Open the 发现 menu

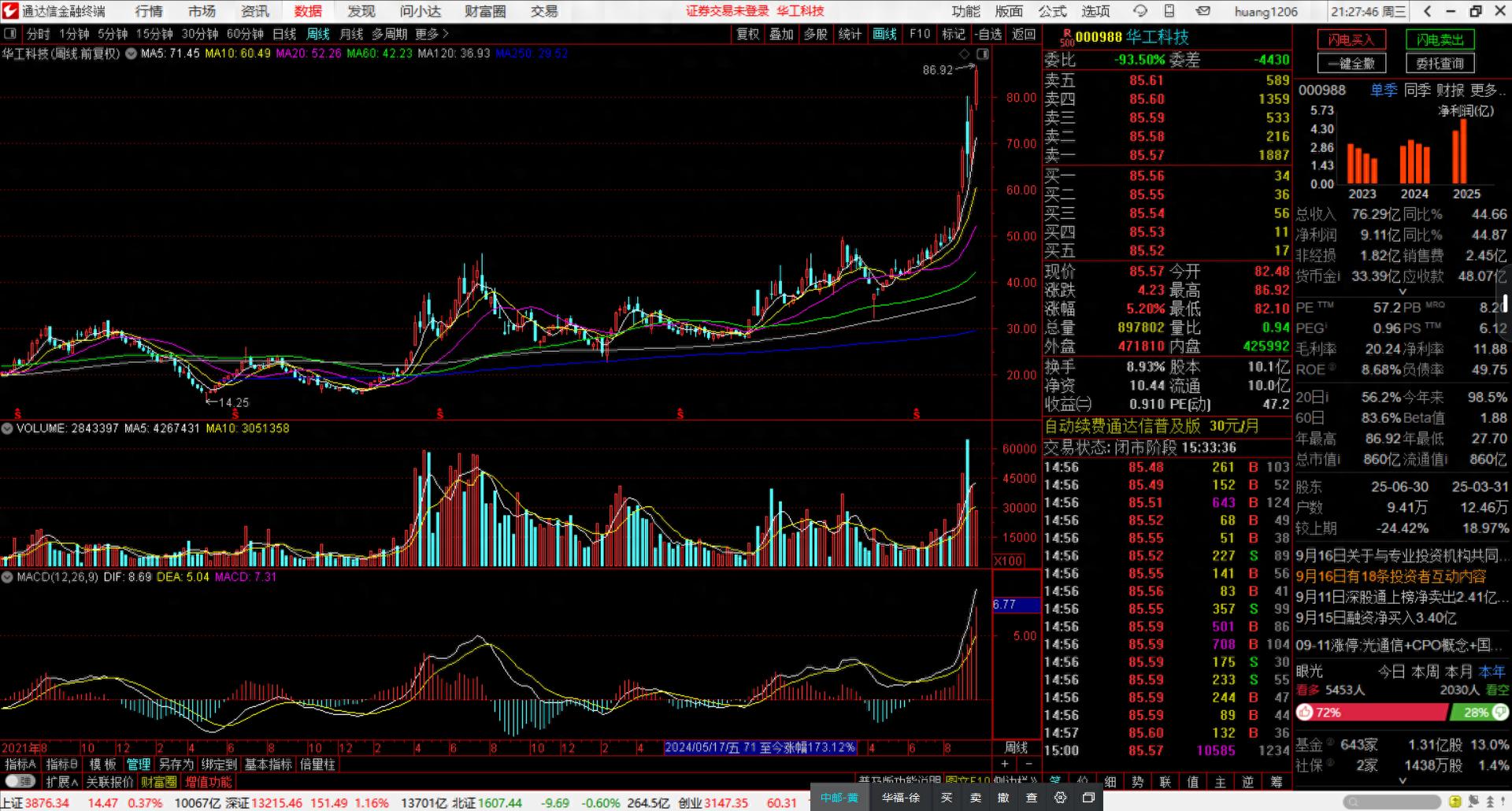point(361,11)
